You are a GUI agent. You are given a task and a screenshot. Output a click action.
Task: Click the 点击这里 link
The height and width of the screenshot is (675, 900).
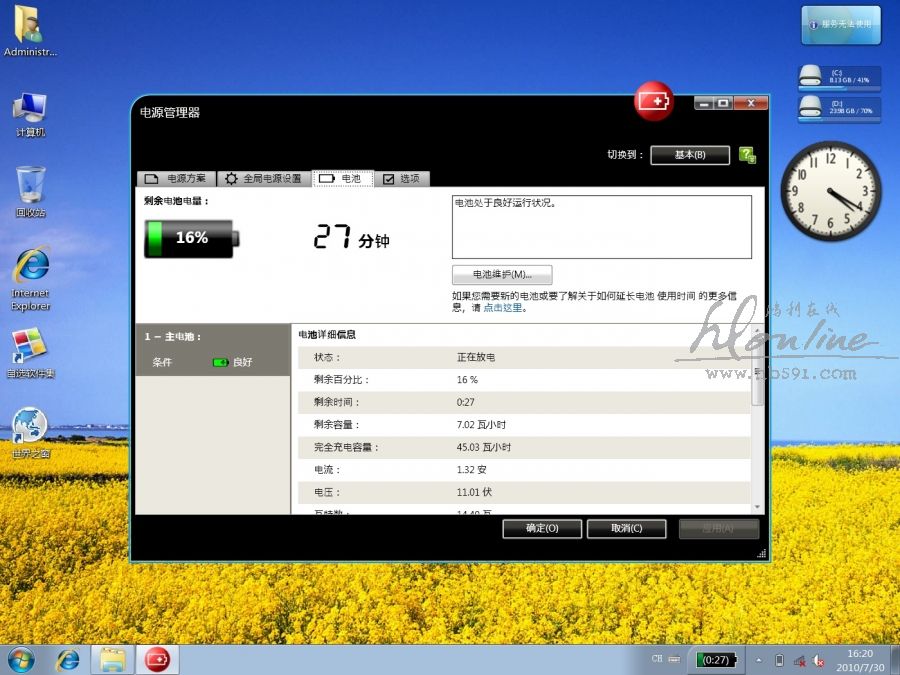pyautogui.click(x=504, y=308)
